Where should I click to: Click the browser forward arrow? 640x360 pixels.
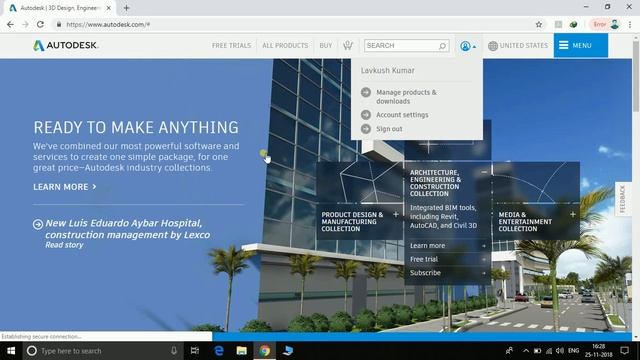(25, 24)
